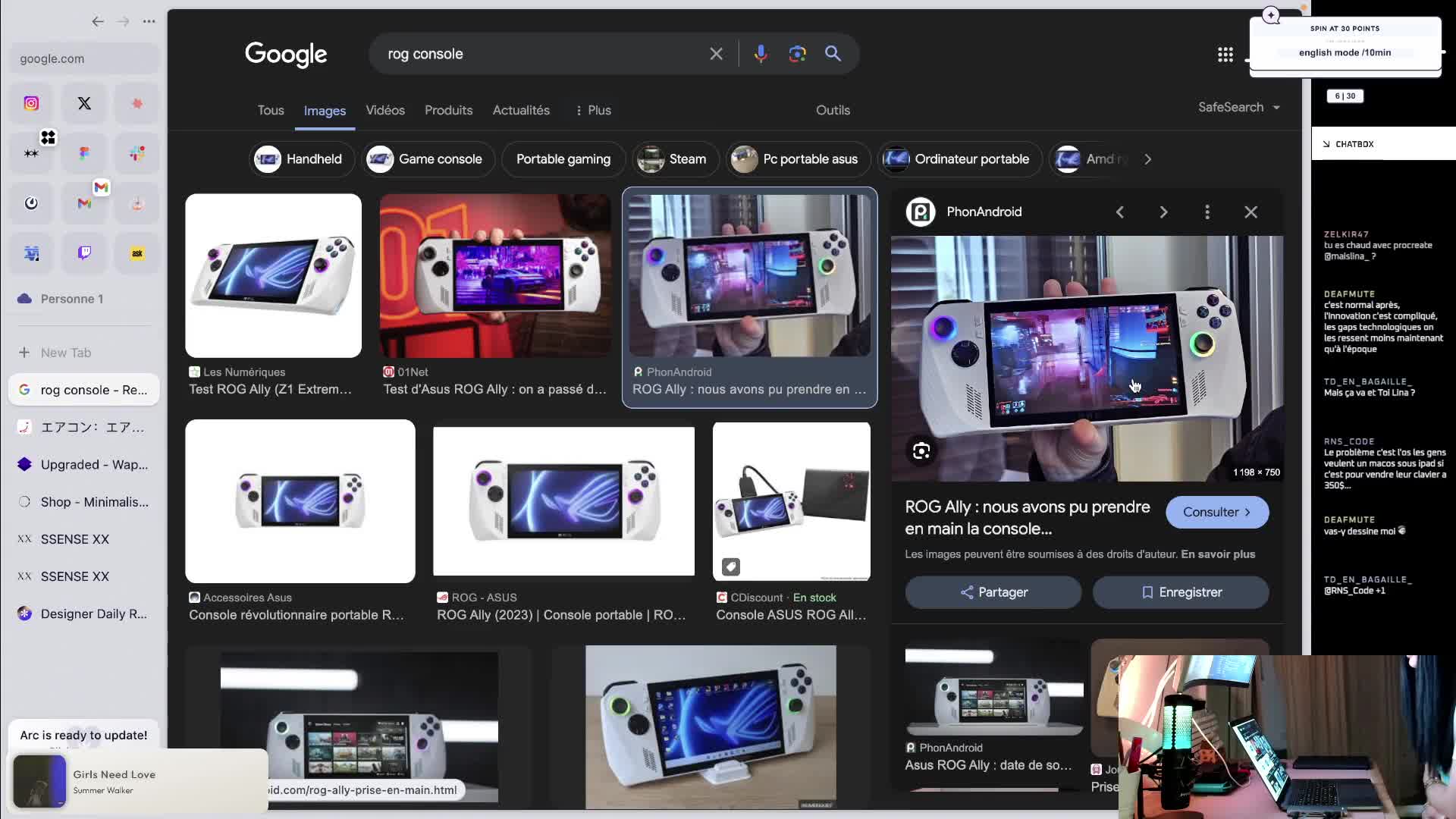Viewport: 1456px width, 819px height.
Task: Filter by Ordinateur portable chip
Action: click(959, 159)
